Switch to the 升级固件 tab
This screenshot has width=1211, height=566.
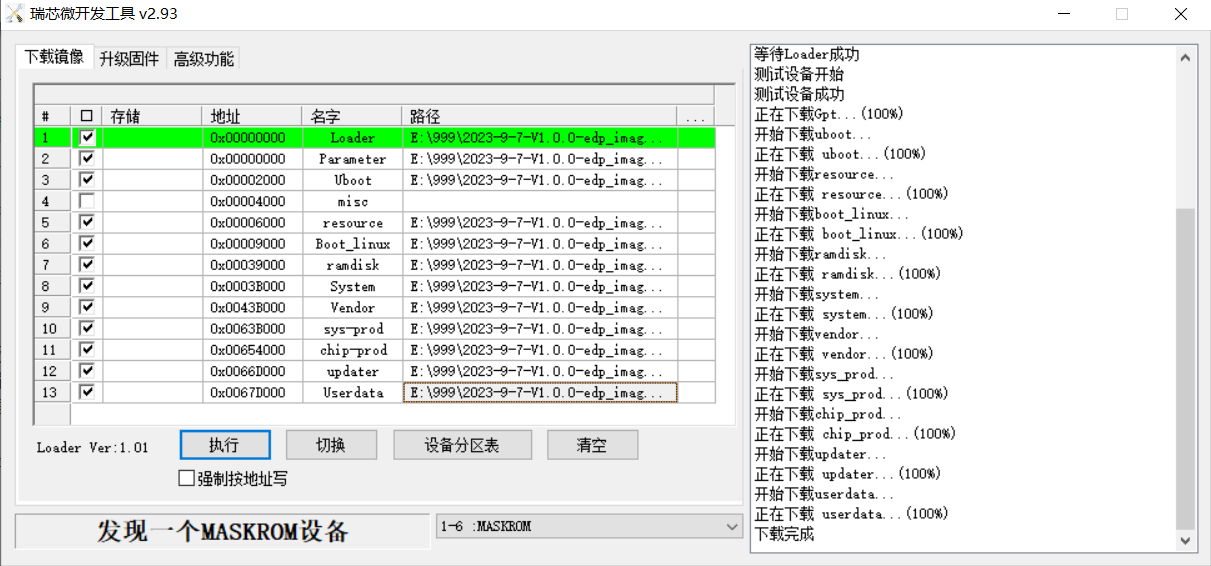pyautogui.click(x=129, y=59)
